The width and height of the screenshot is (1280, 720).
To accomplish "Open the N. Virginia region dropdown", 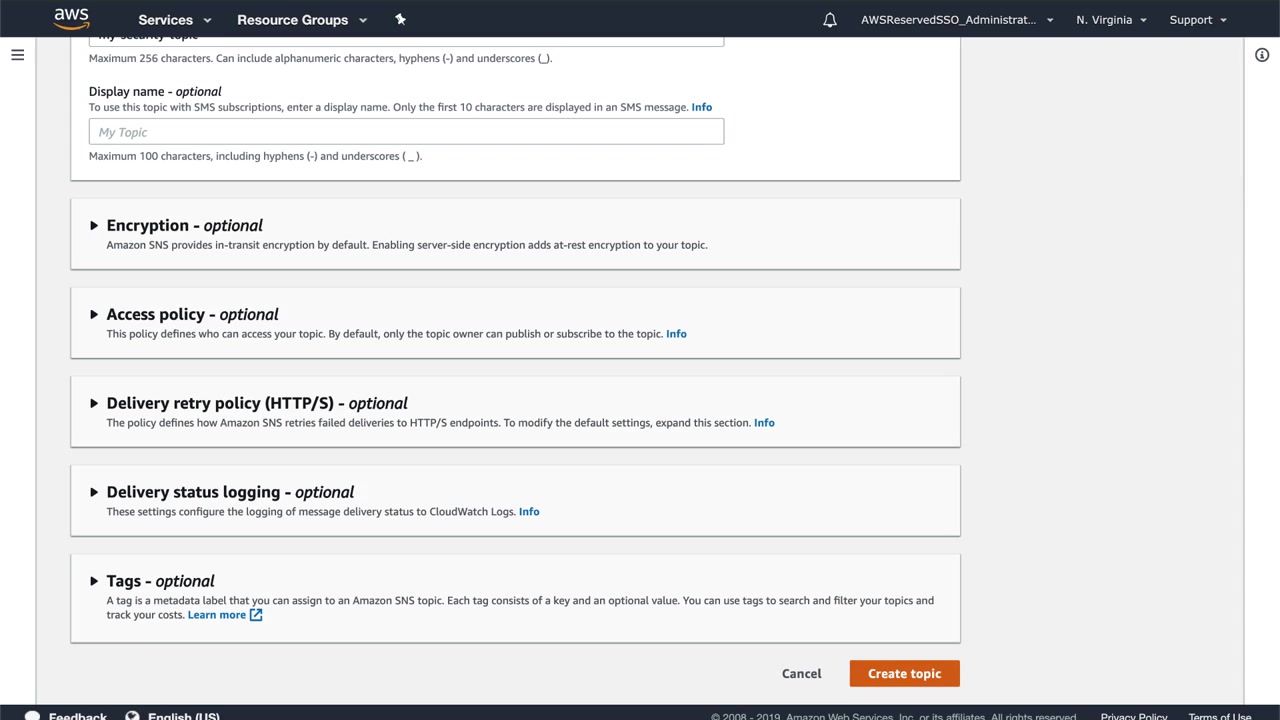I will point(1111,20).
